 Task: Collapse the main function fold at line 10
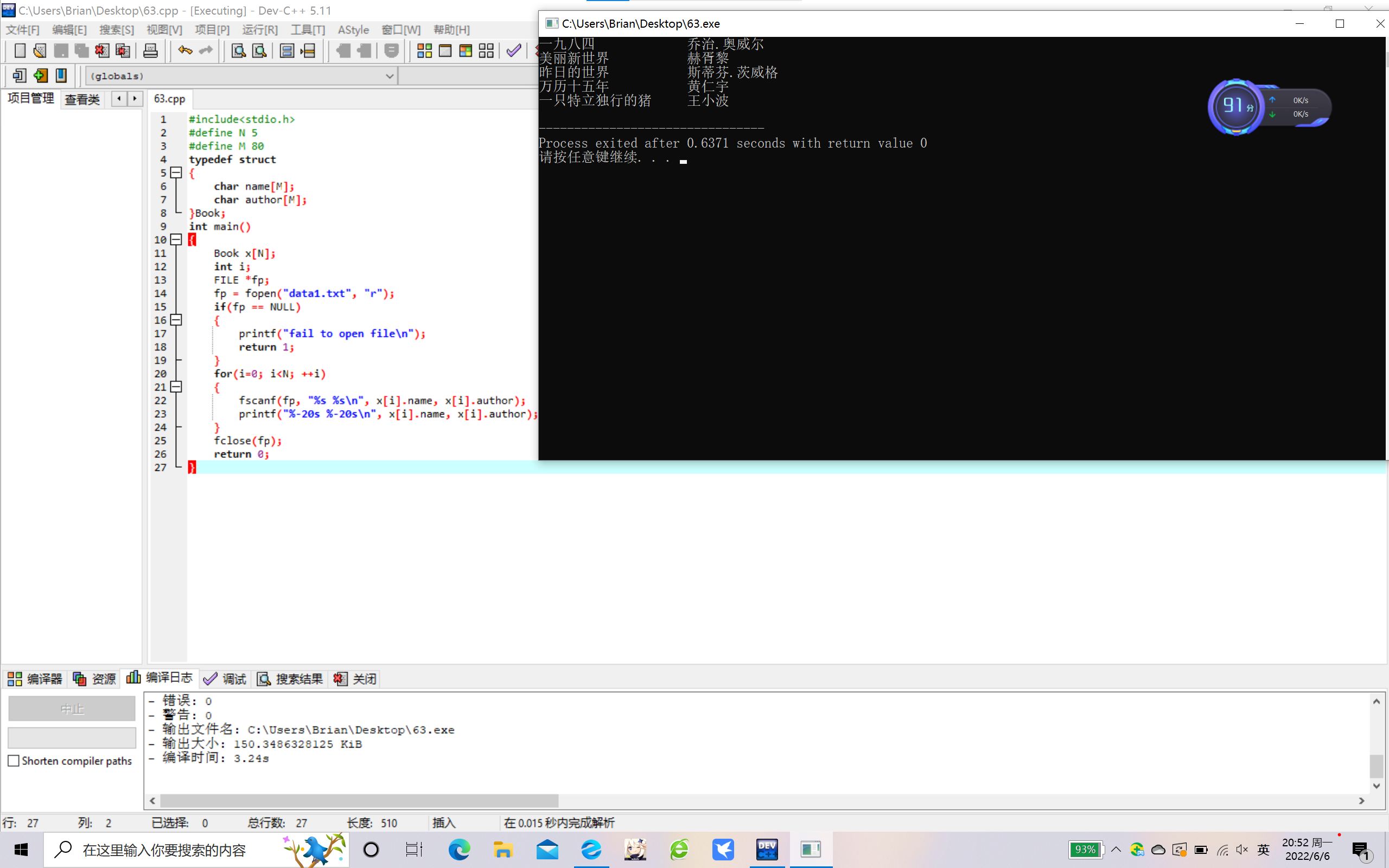pyautogui.click(x=177, y=240)
